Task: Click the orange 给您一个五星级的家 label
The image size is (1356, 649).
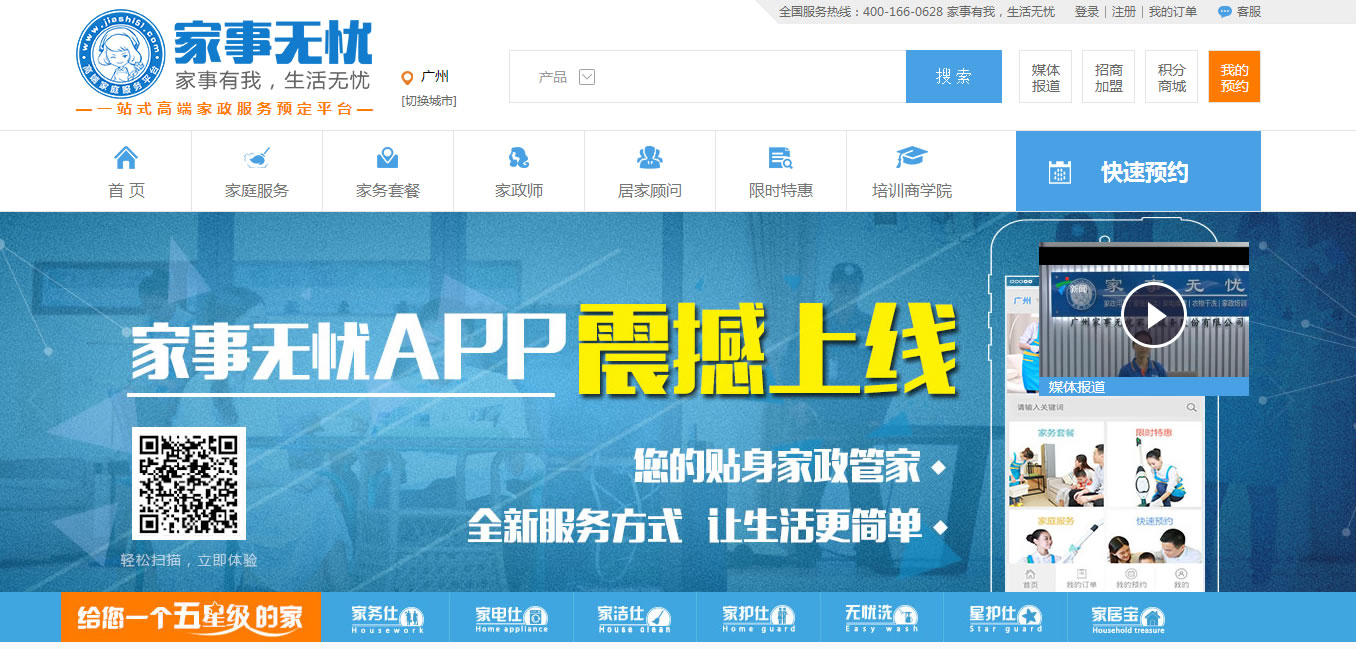Action: tap(191, 617)
